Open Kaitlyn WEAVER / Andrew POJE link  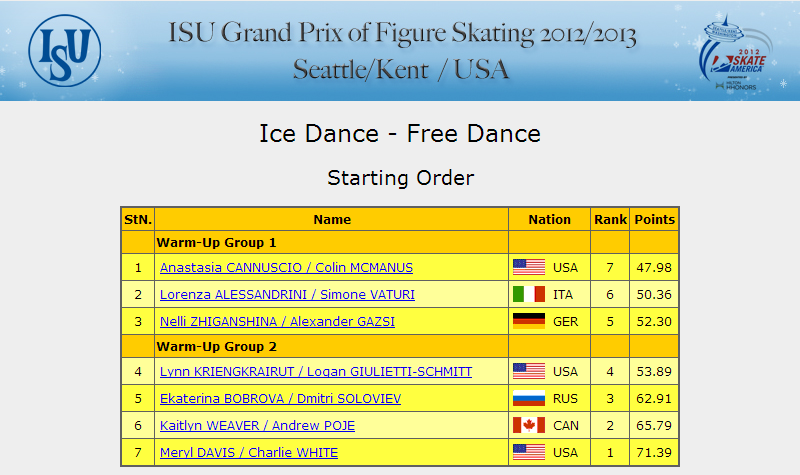click(x=257, y=426)
